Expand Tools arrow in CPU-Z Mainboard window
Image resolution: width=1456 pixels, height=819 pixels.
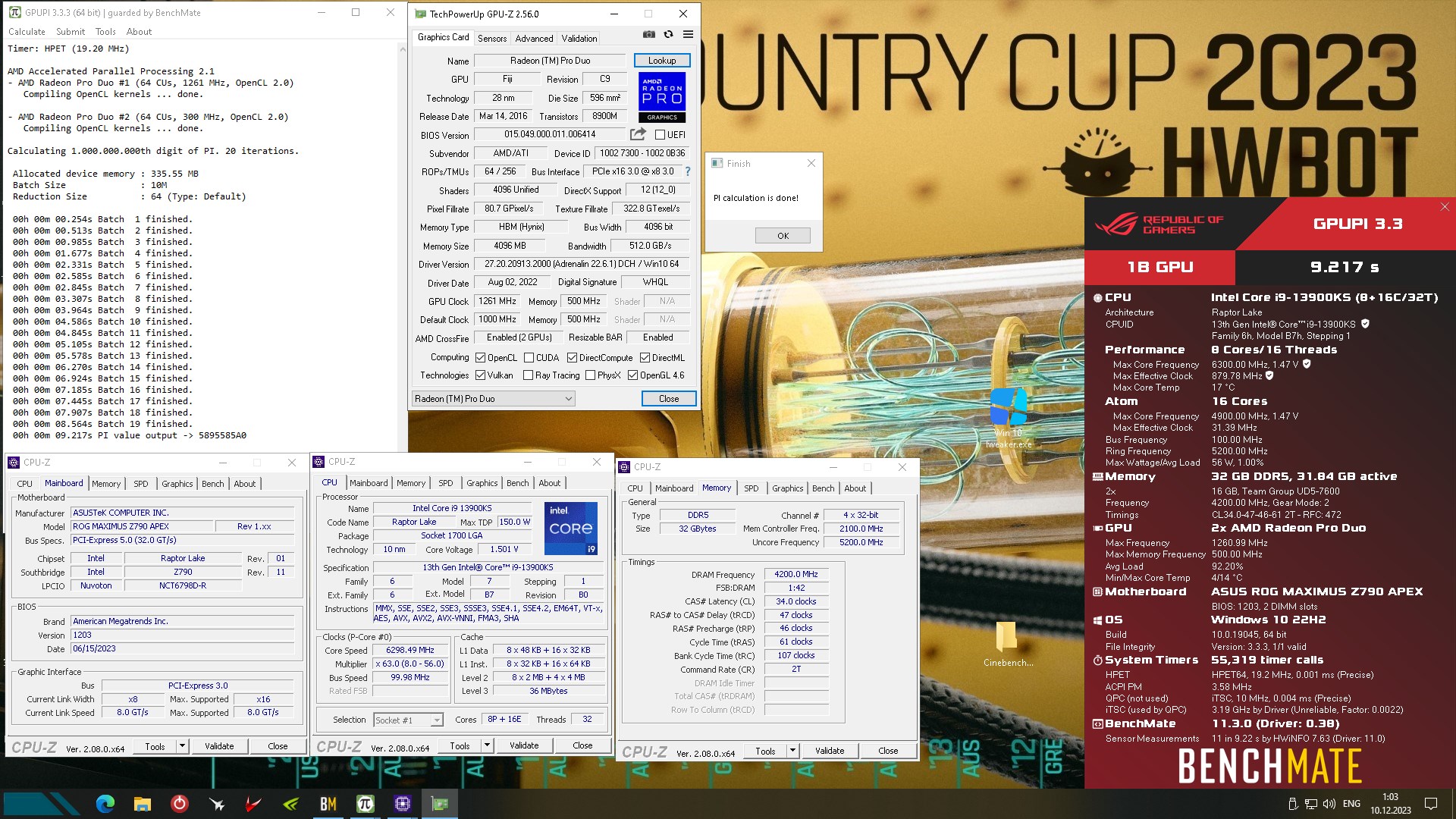tap(182, 746)
